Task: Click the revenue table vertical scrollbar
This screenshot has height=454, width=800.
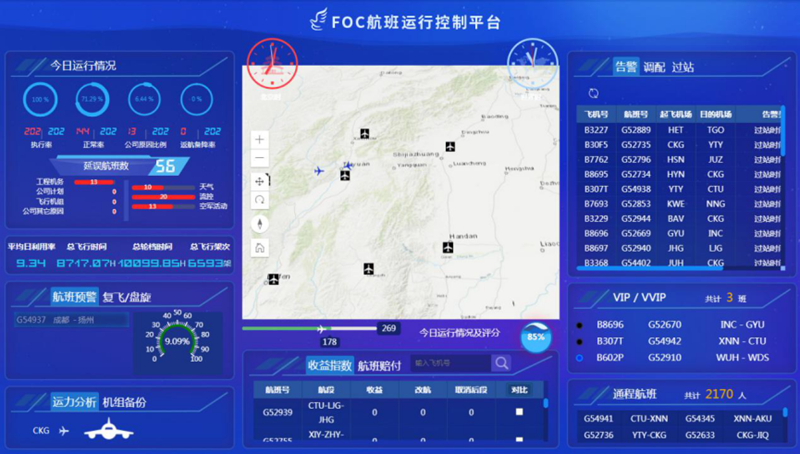Action: coord(546,403)
